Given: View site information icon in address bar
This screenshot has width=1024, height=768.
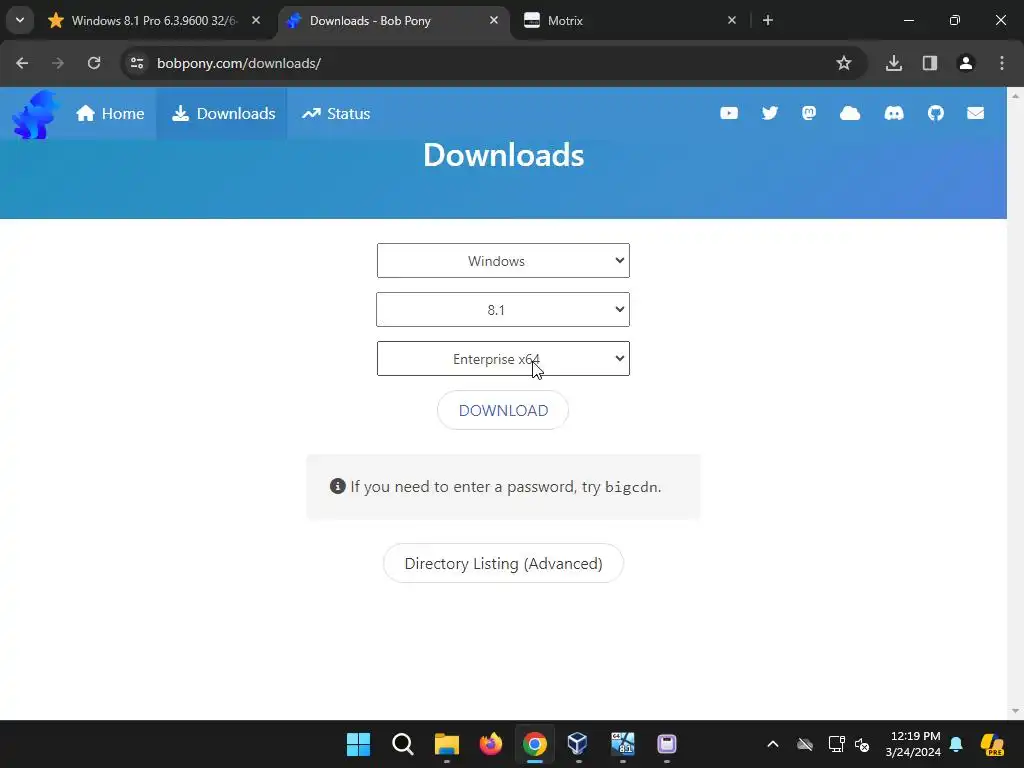Looking at the screenshot, I should pyautogui.click(x=137, y=63).
